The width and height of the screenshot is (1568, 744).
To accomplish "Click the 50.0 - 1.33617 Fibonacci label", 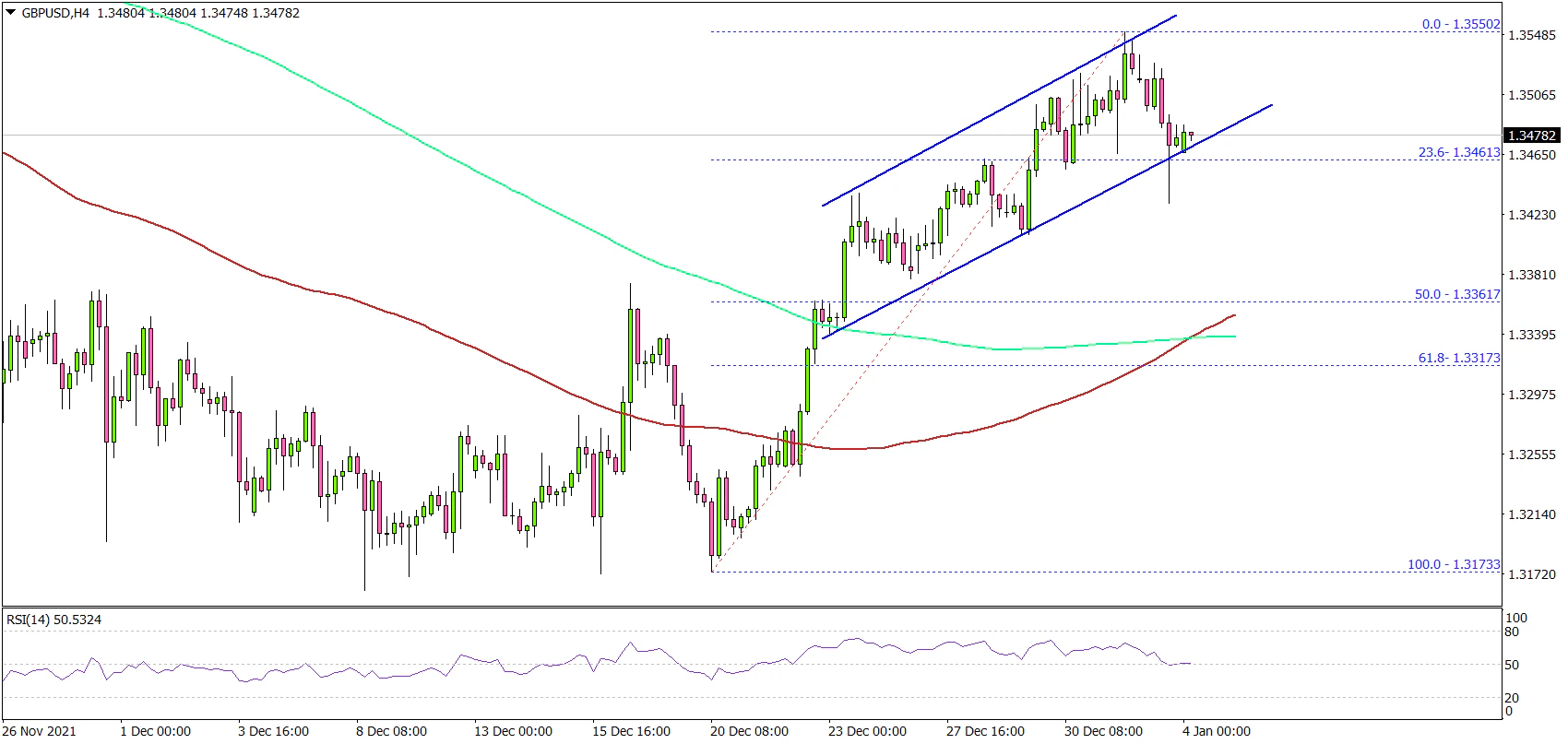I will point(1457,294).
